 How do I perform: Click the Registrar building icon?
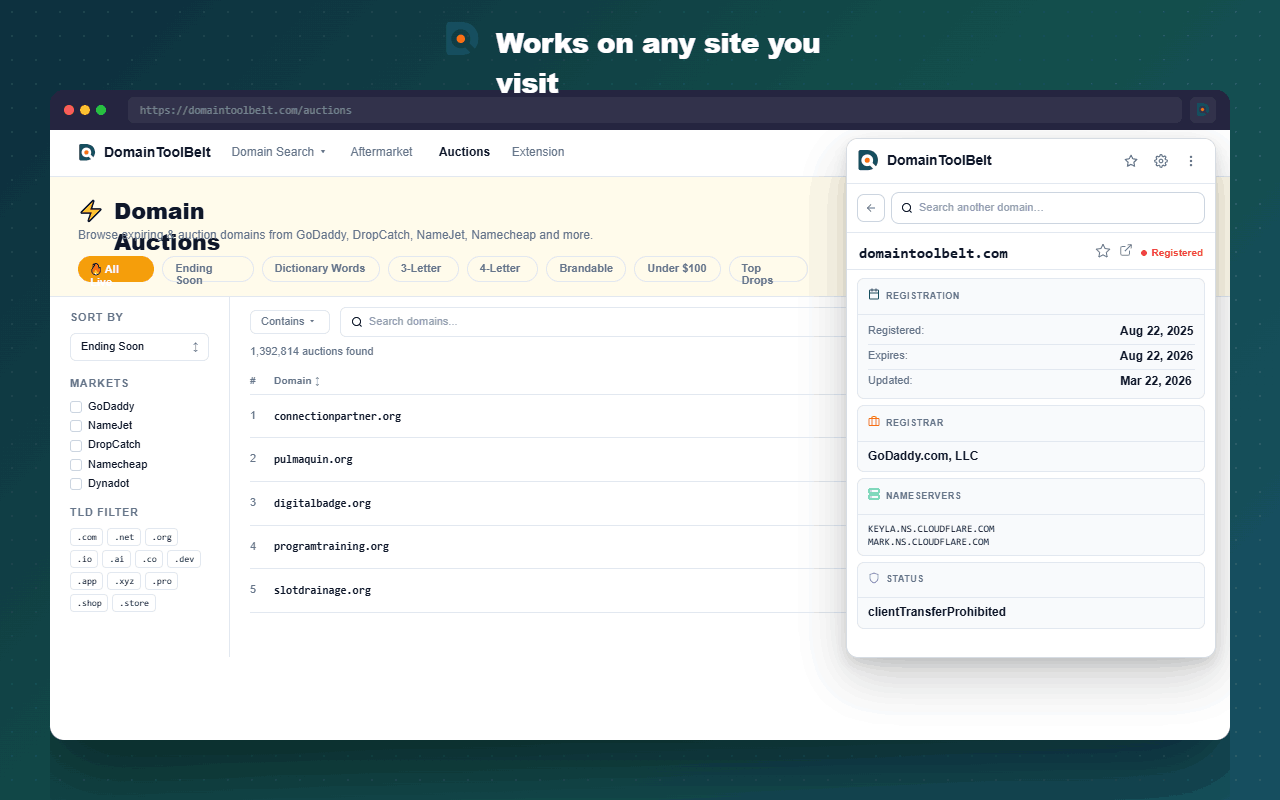pyautogui.click(x=874, y=422)
